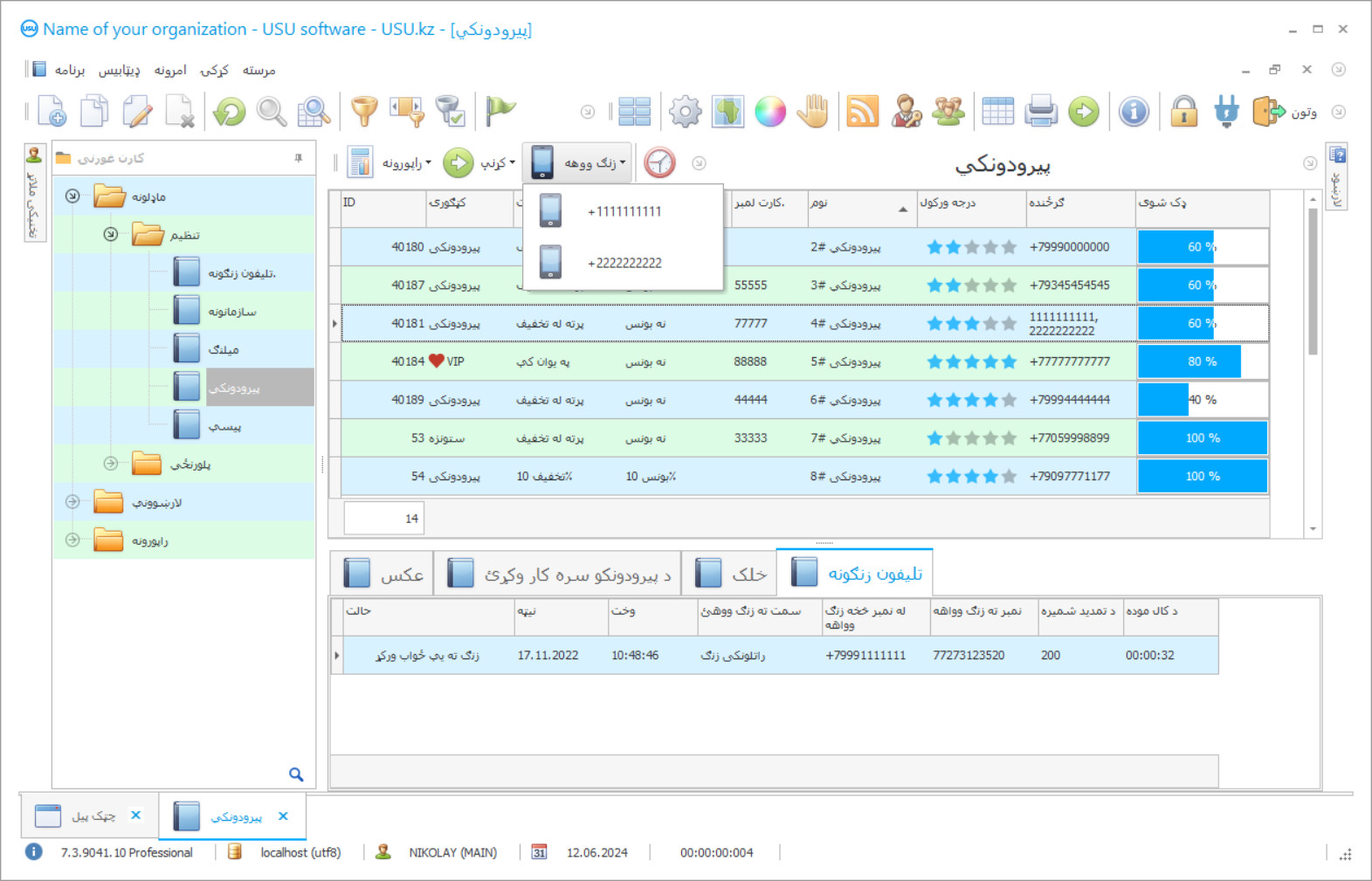Click the magnifying glass search icon
Viewport: 1372px width, 881px height.
point(272,112)
